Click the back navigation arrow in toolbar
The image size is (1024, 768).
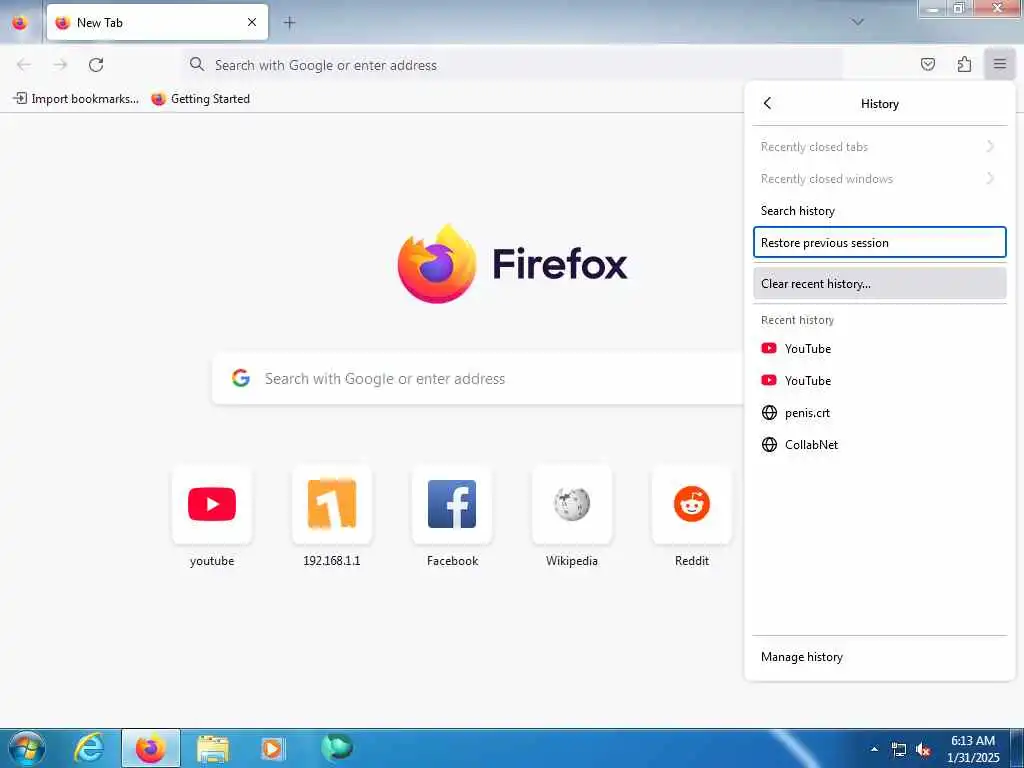(x=24, y=65)
